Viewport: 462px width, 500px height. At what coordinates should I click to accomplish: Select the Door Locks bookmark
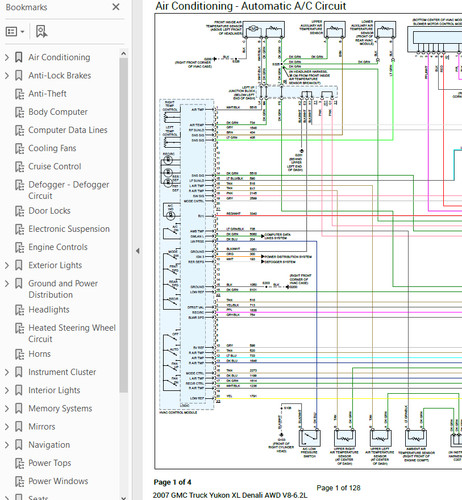(x=49, y=211)
